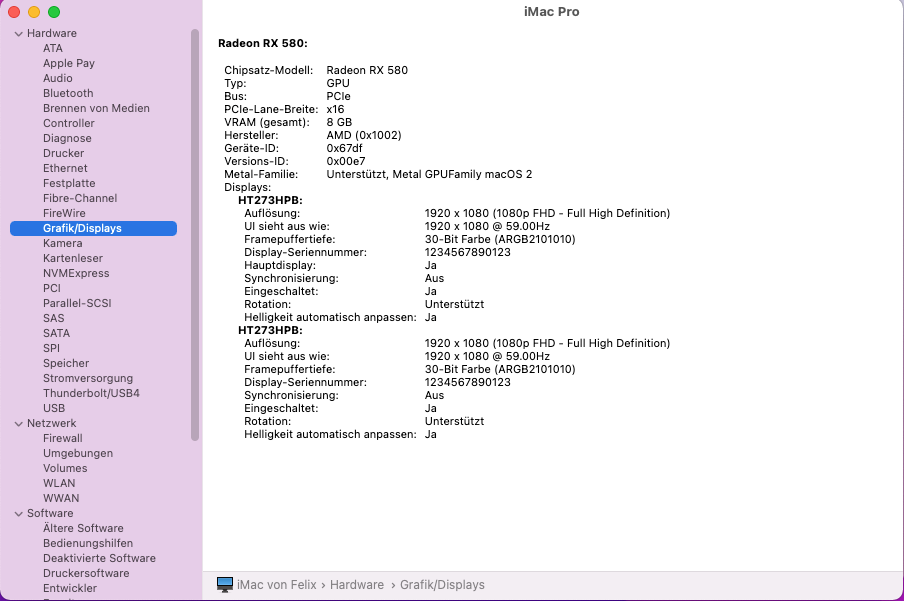
Task: Click the Hauptdisplay value Ja
Action: click(x=431, y=265)
